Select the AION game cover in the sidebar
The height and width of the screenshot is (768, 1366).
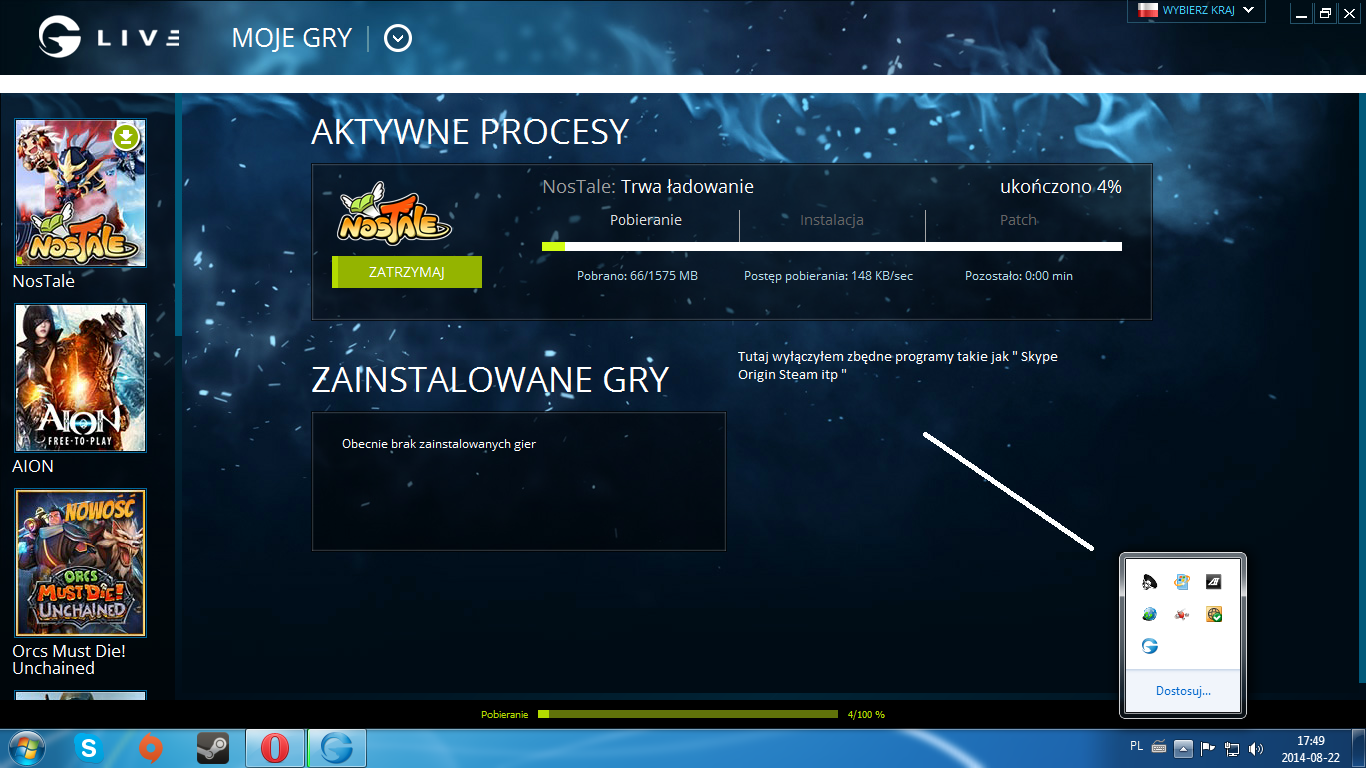coord(80,378)
